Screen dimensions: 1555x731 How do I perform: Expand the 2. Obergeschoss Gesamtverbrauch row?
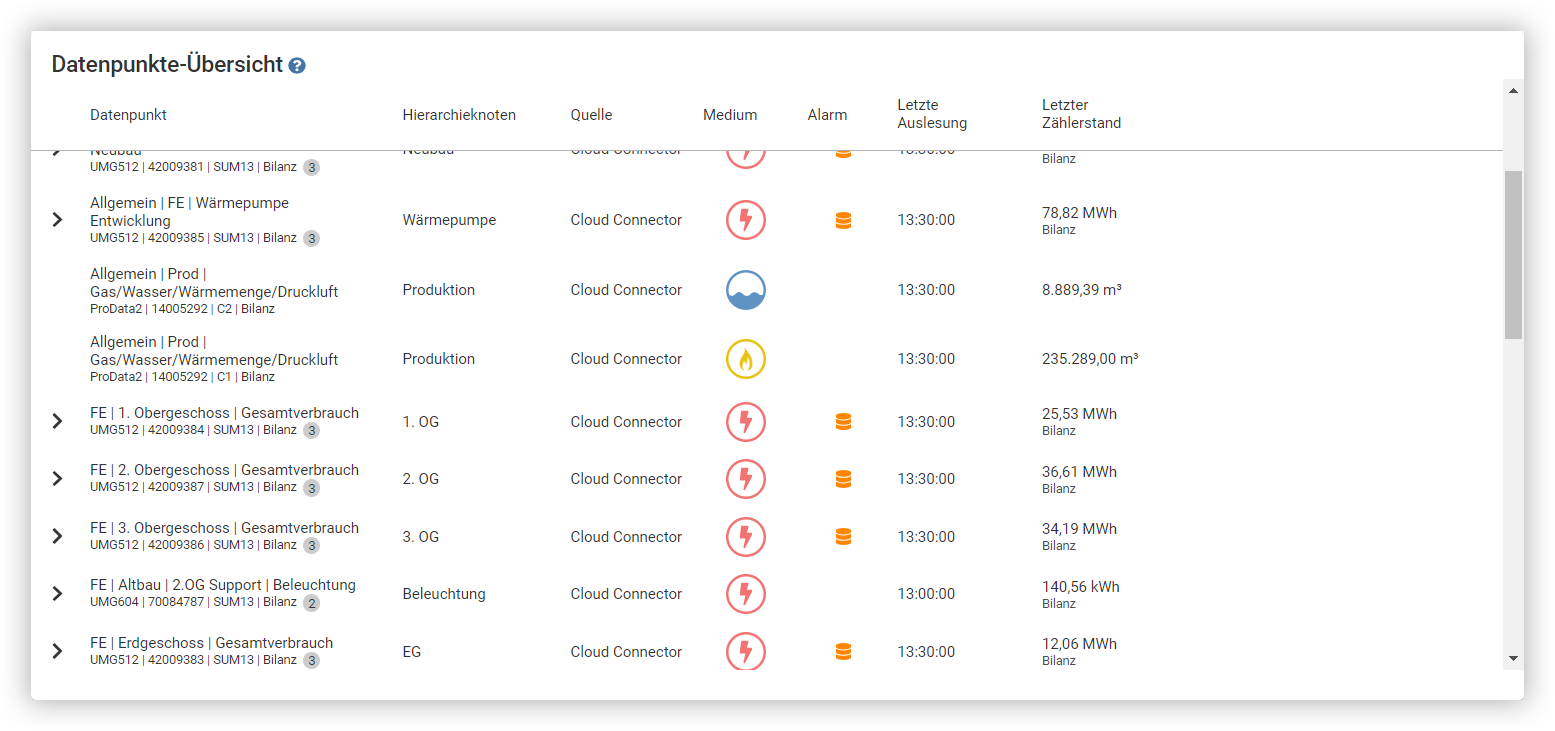[57, 479]
